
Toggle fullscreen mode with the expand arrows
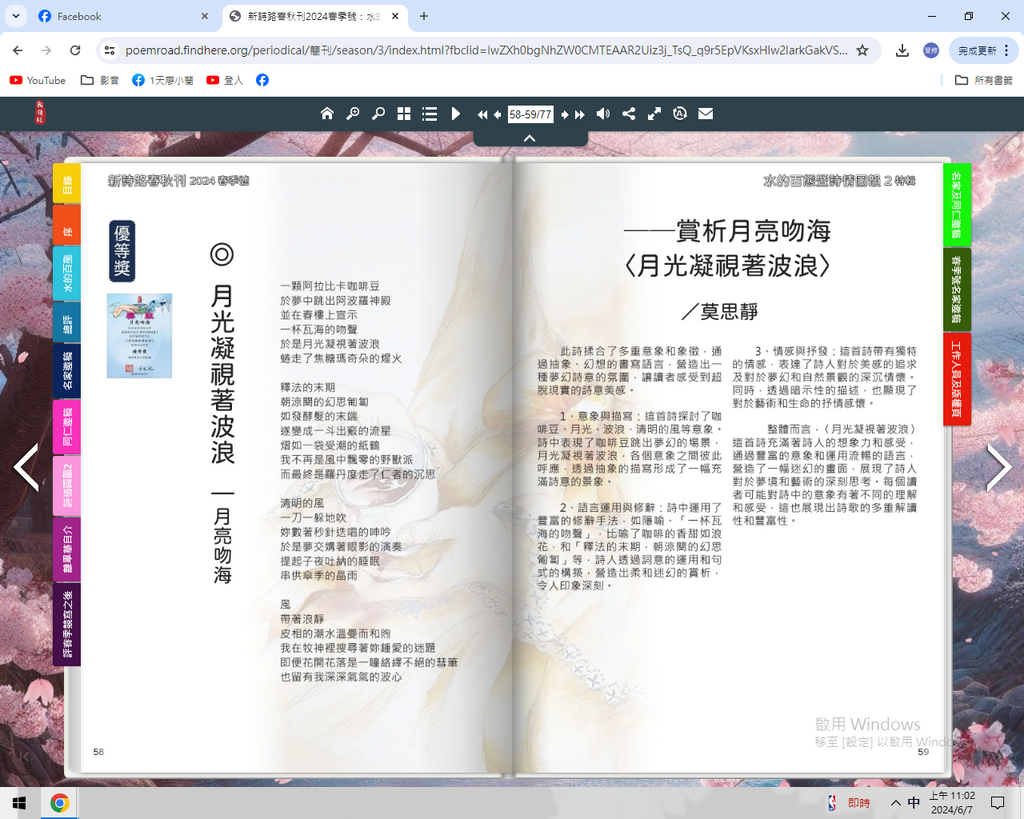654,114
